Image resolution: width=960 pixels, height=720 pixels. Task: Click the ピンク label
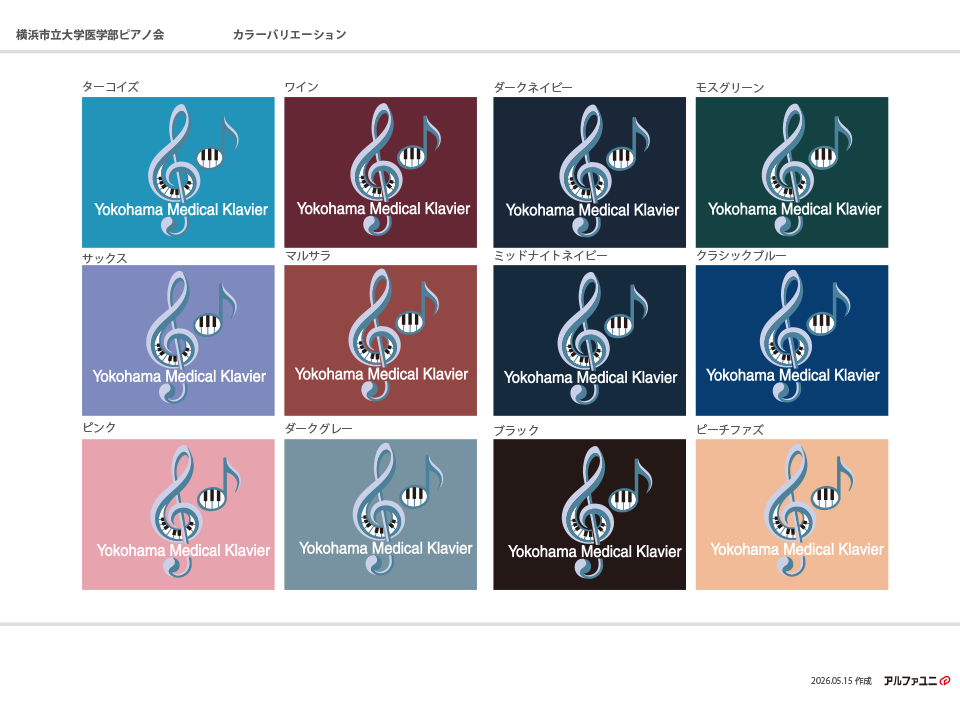[99, 427]
